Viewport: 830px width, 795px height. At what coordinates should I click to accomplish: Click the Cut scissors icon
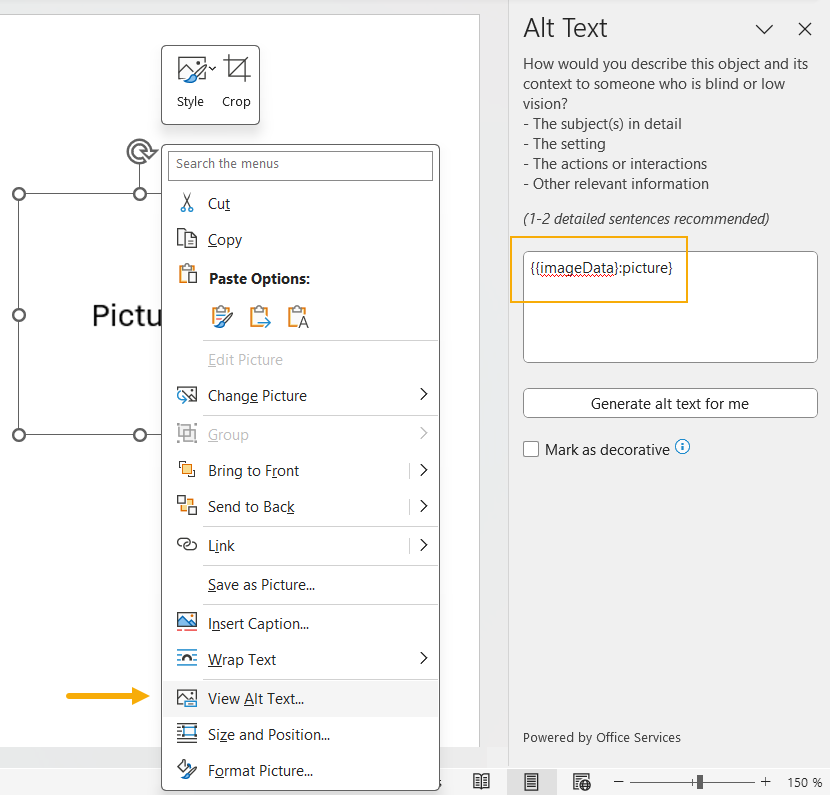[x=187, y=203]
